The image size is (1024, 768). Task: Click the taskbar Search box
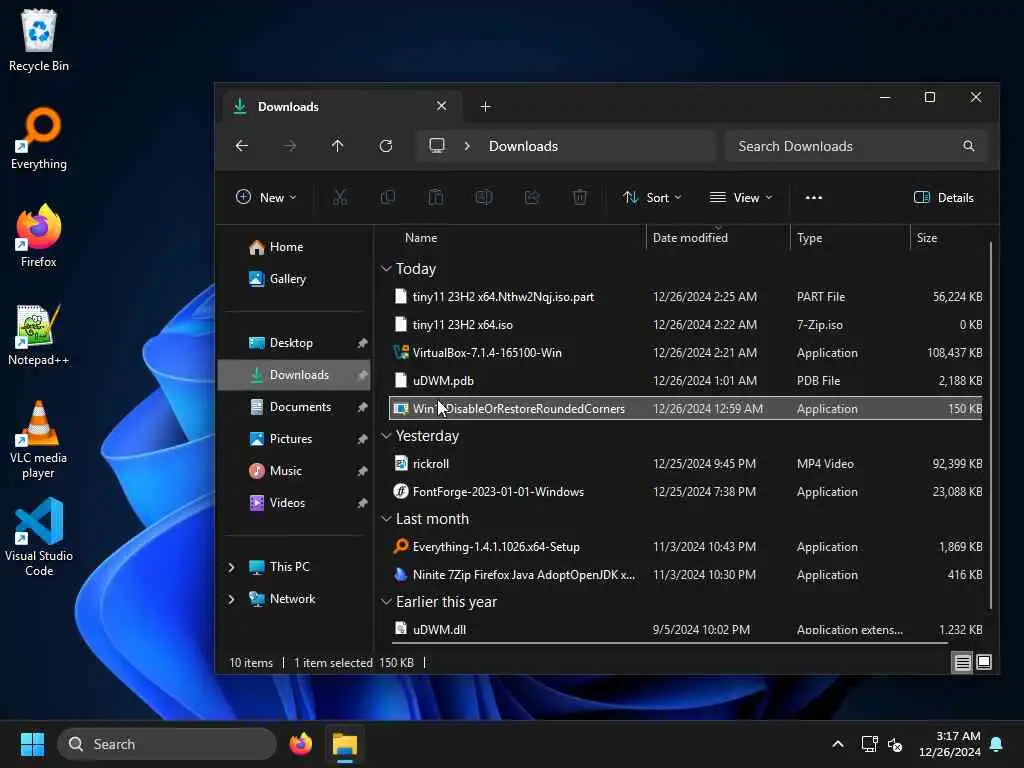coord(167,744)
